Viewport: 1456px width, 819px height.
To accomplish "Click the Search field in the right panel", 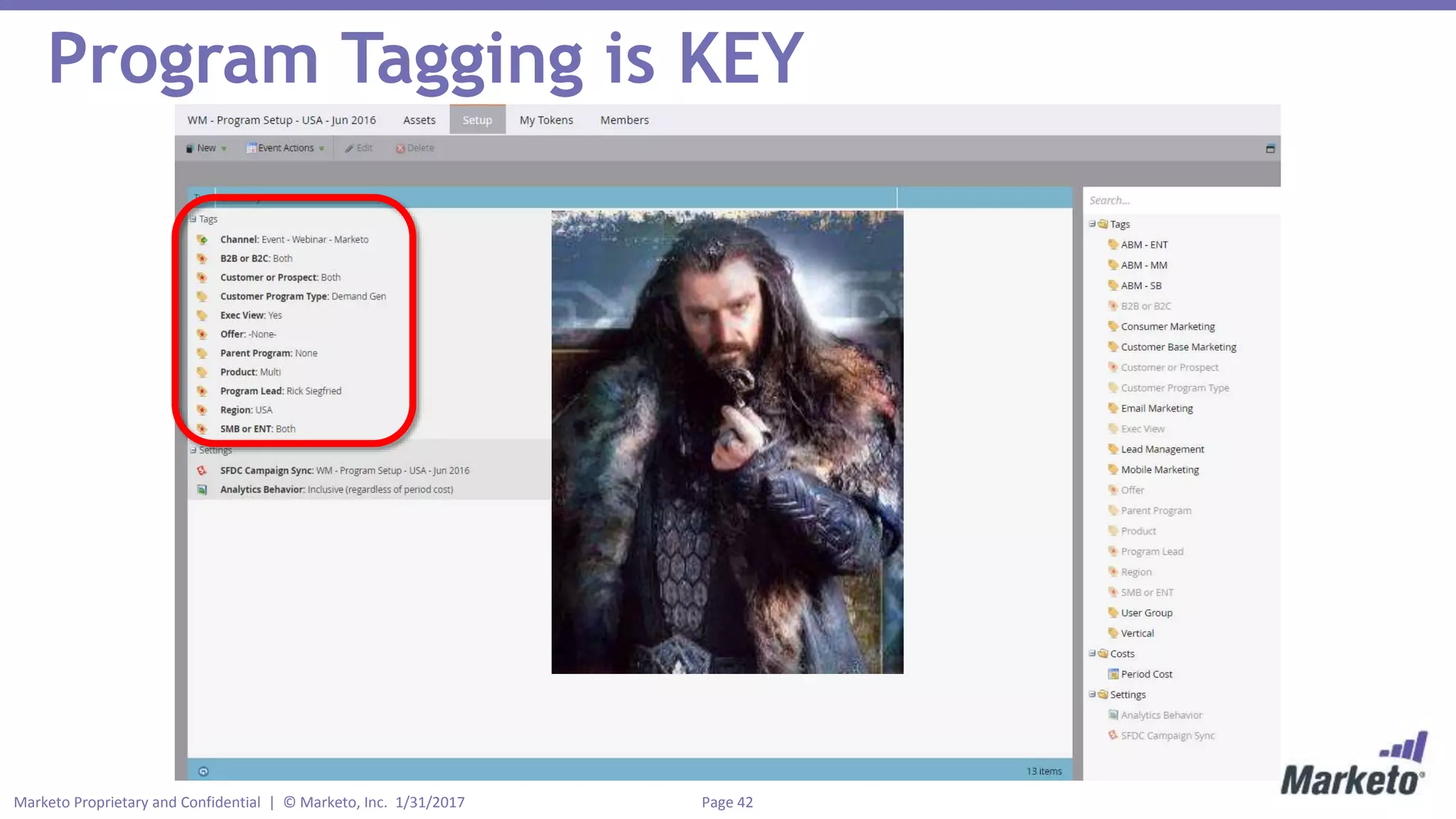I will (x=1180, y=200).
